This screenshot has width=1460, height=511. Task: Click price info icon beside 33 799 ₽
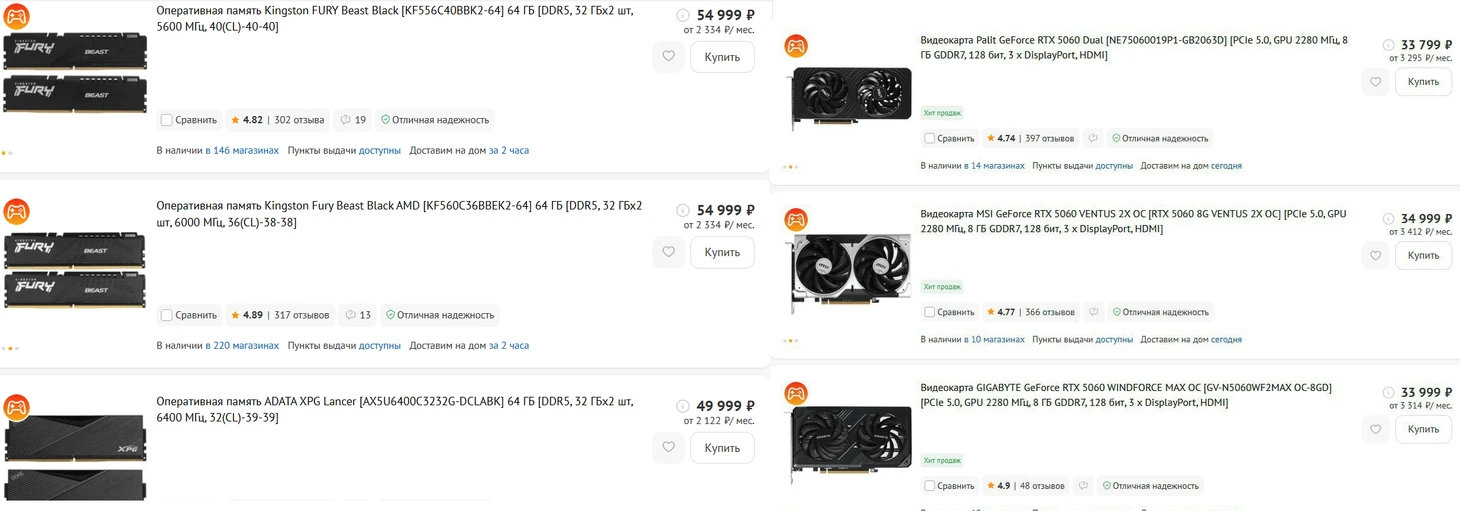pos(1388,45)
